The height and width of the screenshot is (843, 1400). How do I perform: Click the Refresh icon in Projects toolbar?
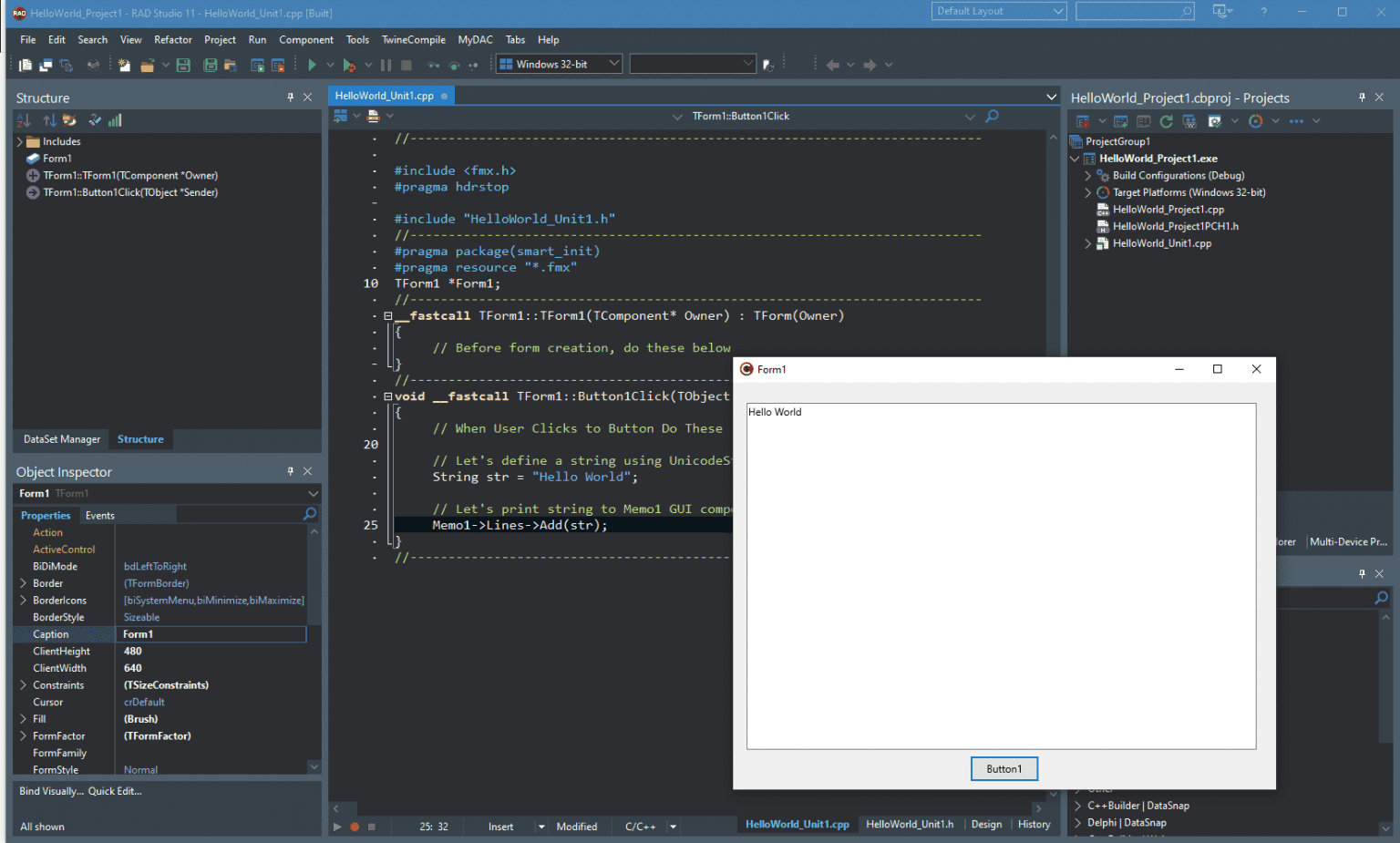(x=1167, y=121)
